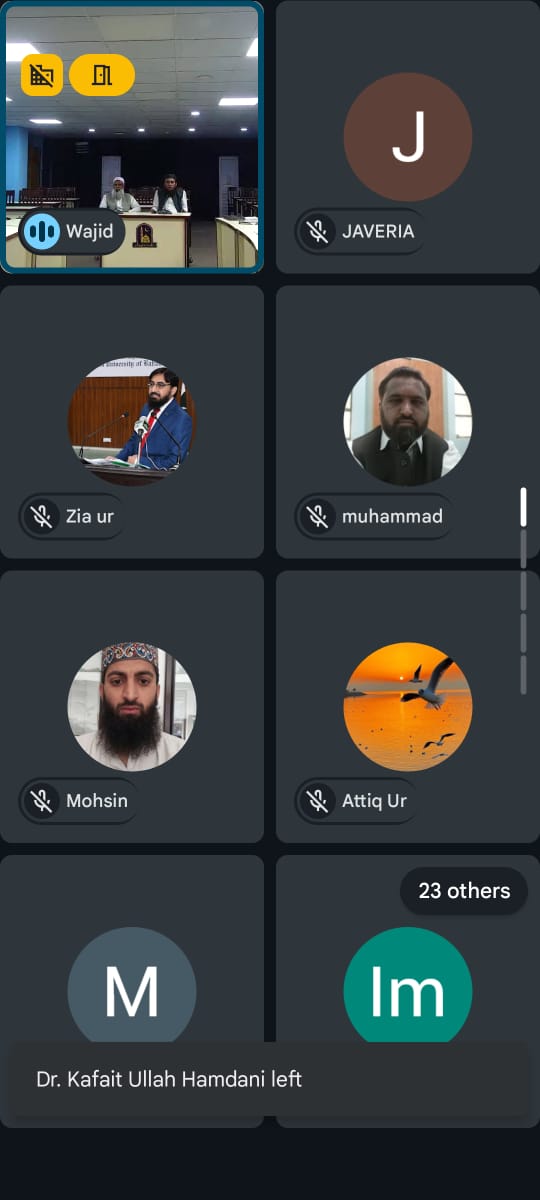Image resolution: width=540 pixels, height=1200 pixels.
Task: Tap JAVERIA's brown J avatar
Action: click(x=408, y=137)
